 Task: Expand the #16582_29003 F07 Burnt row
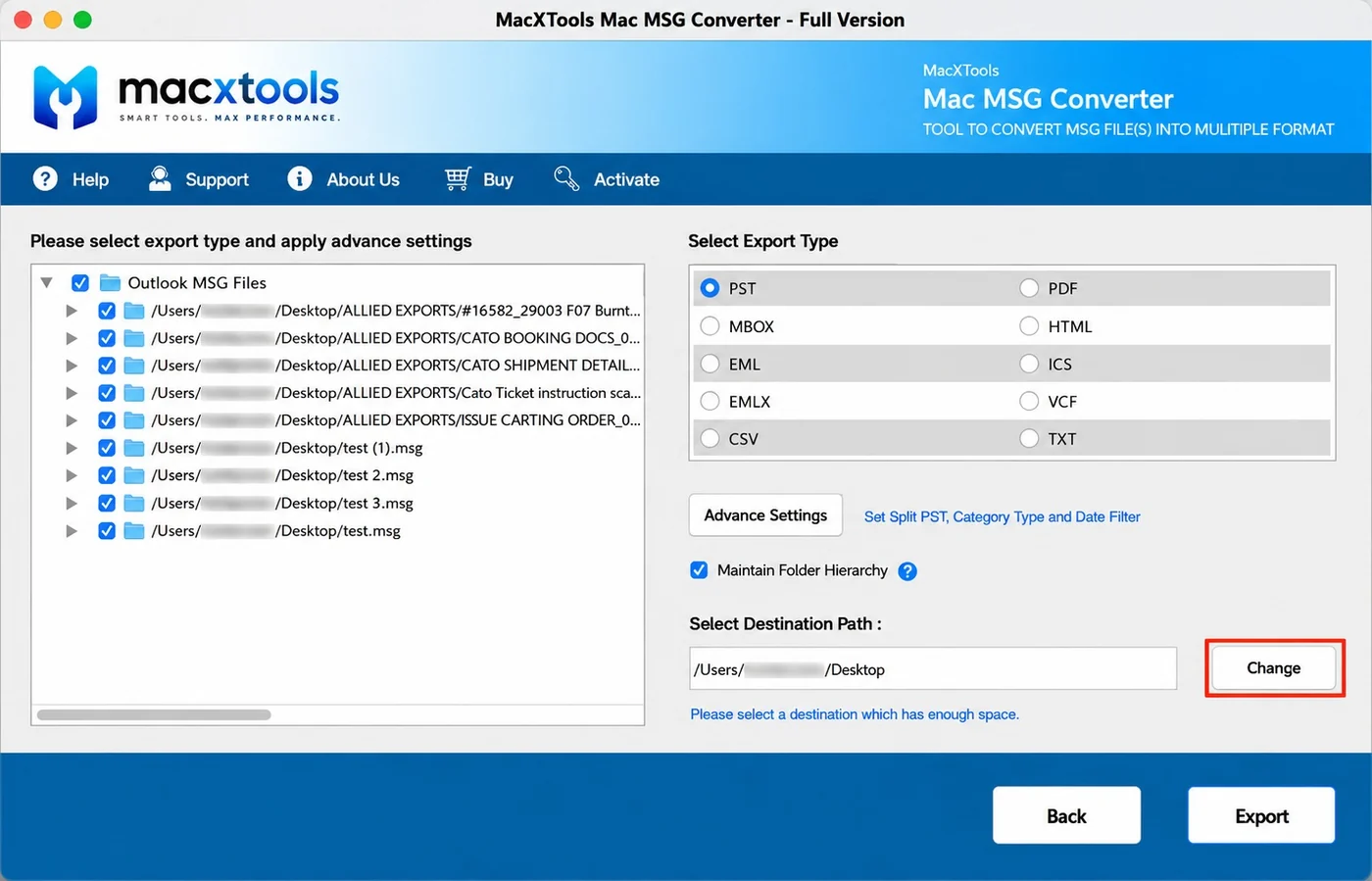(x=72, y=311)
